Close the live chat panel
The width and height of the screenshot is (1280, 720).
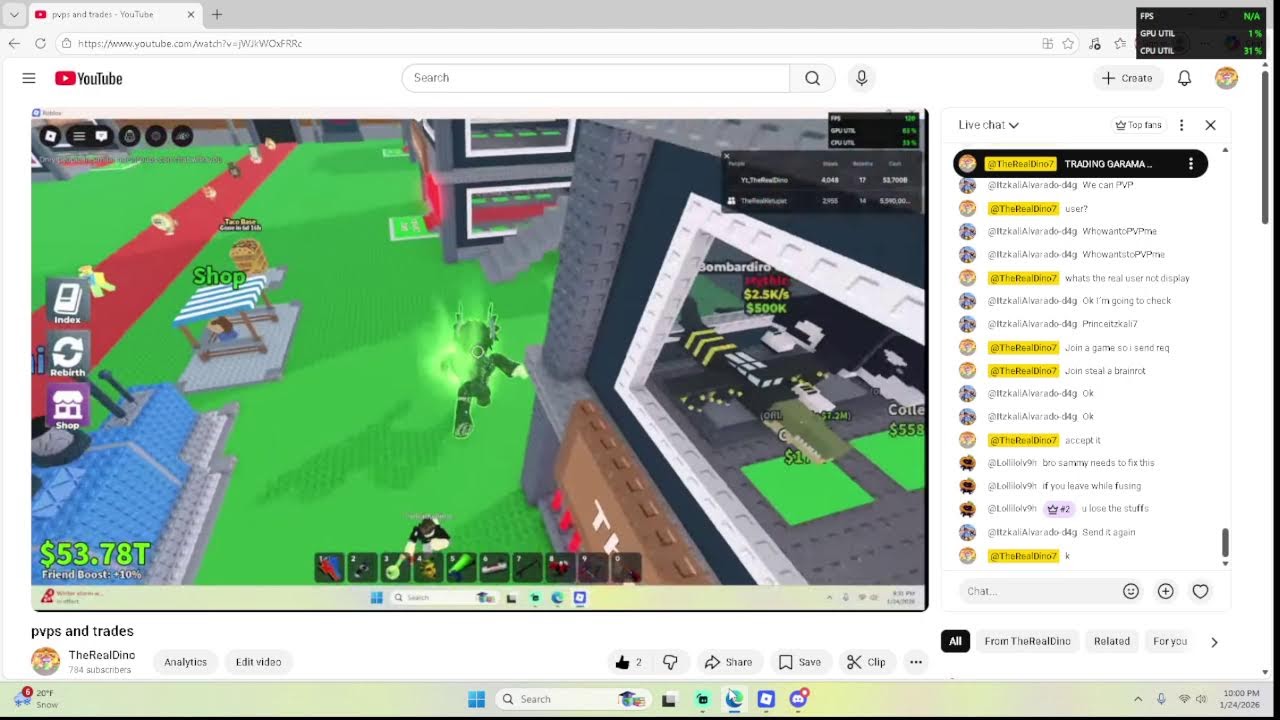tap(1210, 125)
